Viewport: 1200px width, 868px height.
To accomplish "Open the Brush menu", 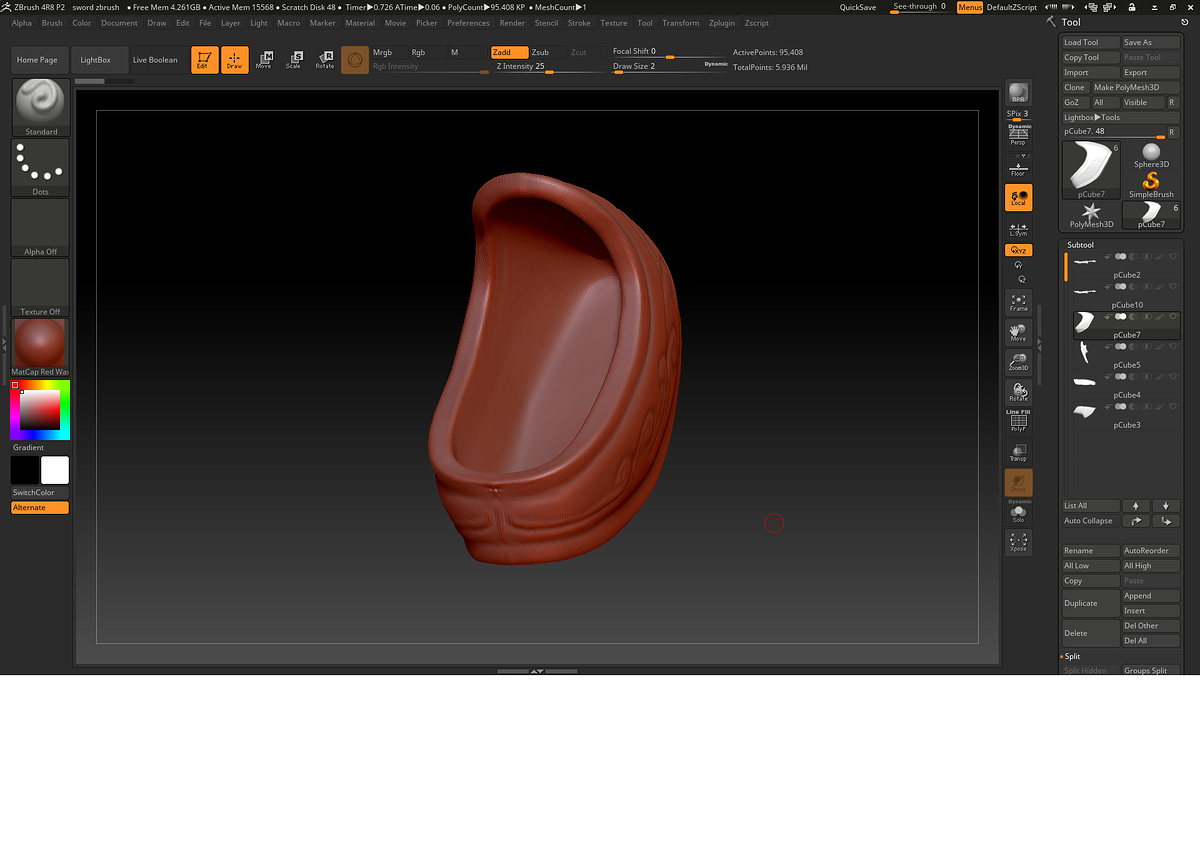I will click(x=52, y=23).
